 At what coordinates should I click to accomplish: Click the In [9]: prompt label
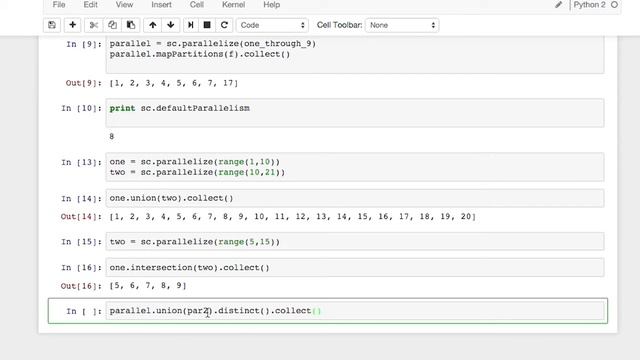(x=84, y=44)
